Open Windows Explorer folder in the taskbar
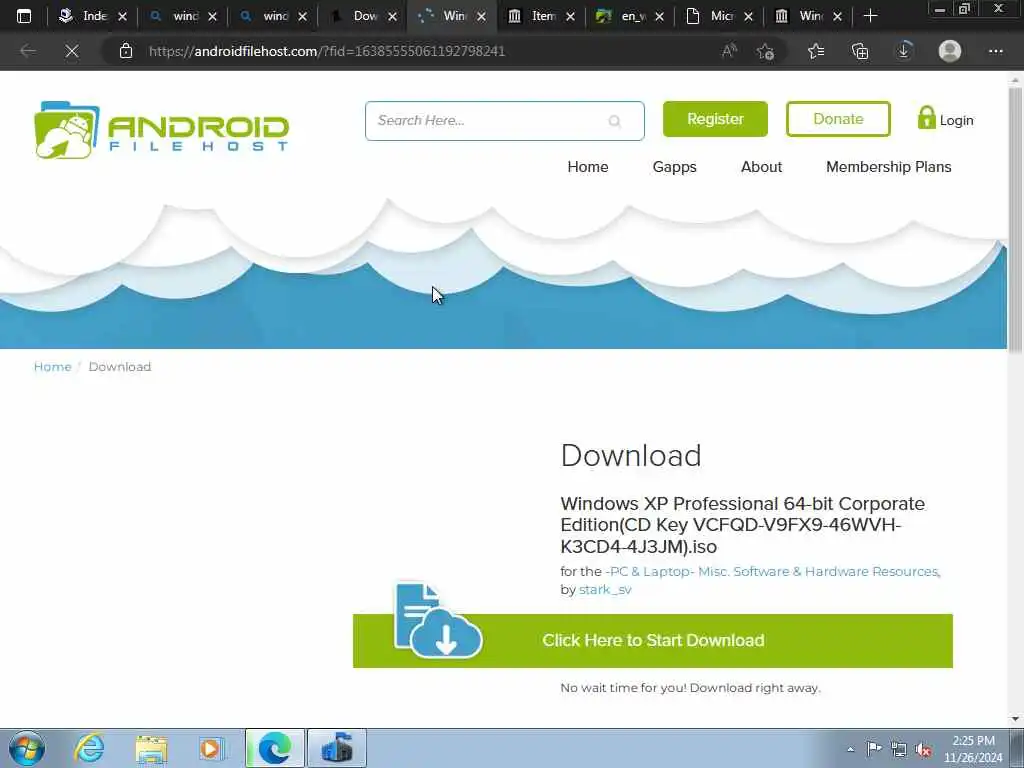This screenshot has width=1024, height=768. pyautogui.click(x=152, y=748)
